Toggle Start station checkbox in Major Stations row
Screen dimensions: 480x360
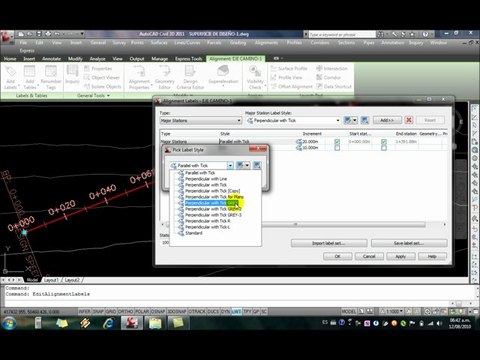point(337,142)
